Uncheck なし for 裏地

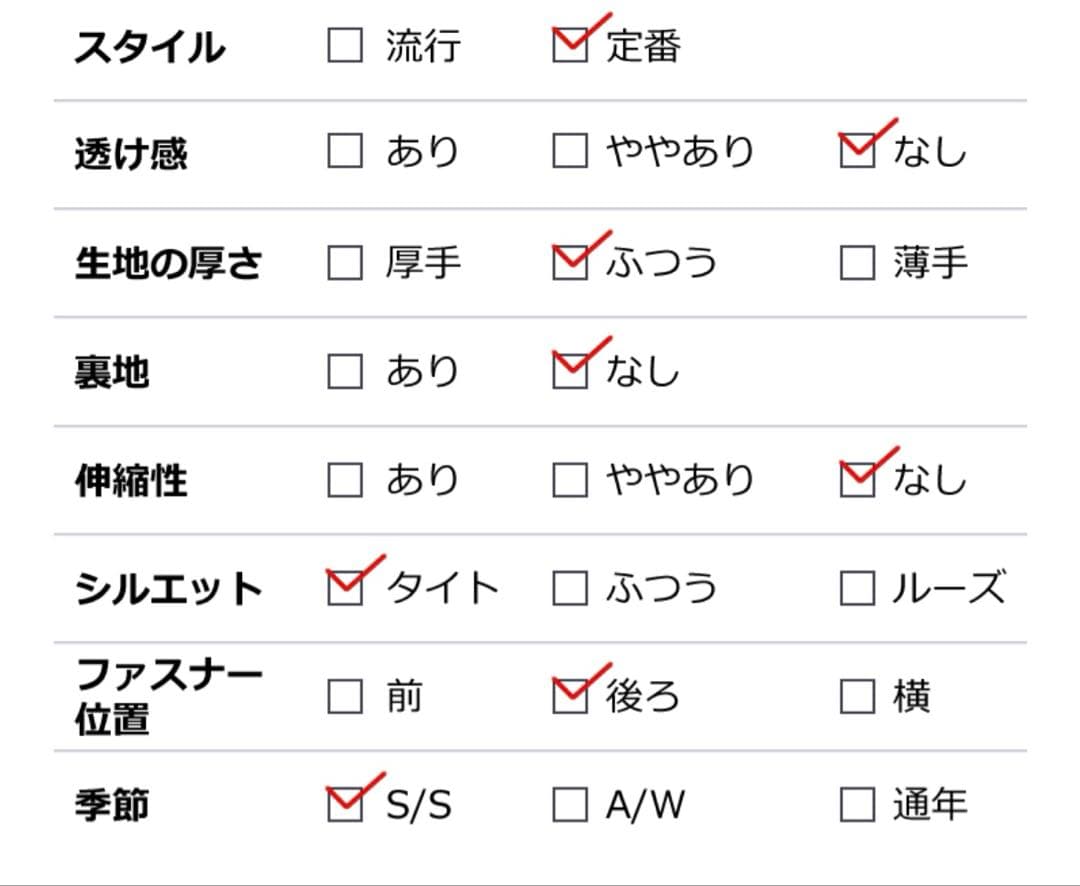(570, 371)
